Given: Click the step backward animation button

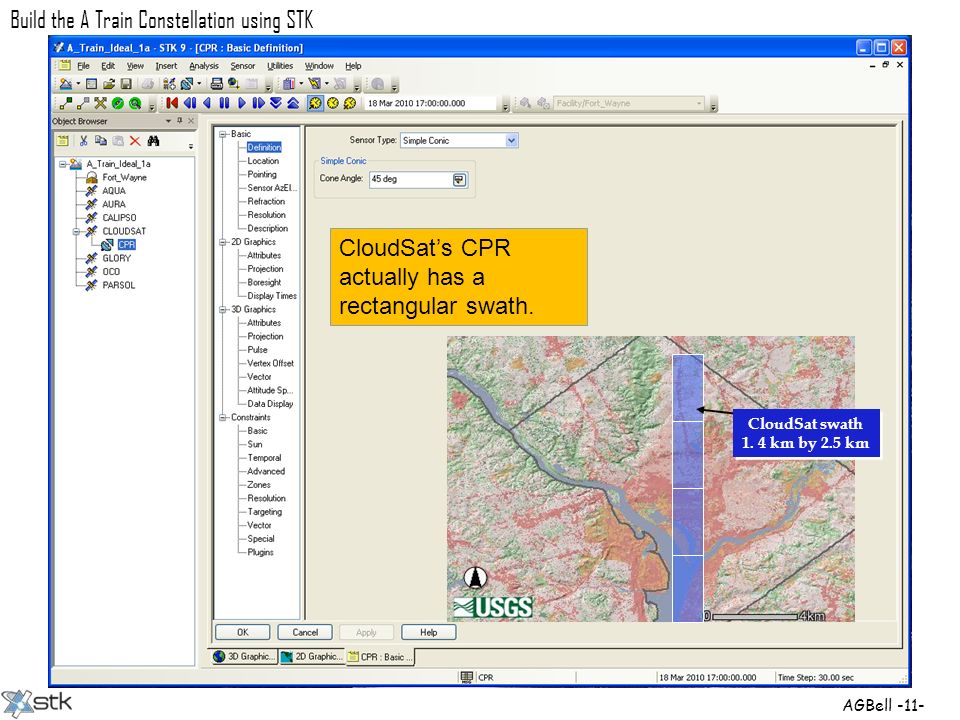Looking at the screenshot, I should (x=190, y=103).
